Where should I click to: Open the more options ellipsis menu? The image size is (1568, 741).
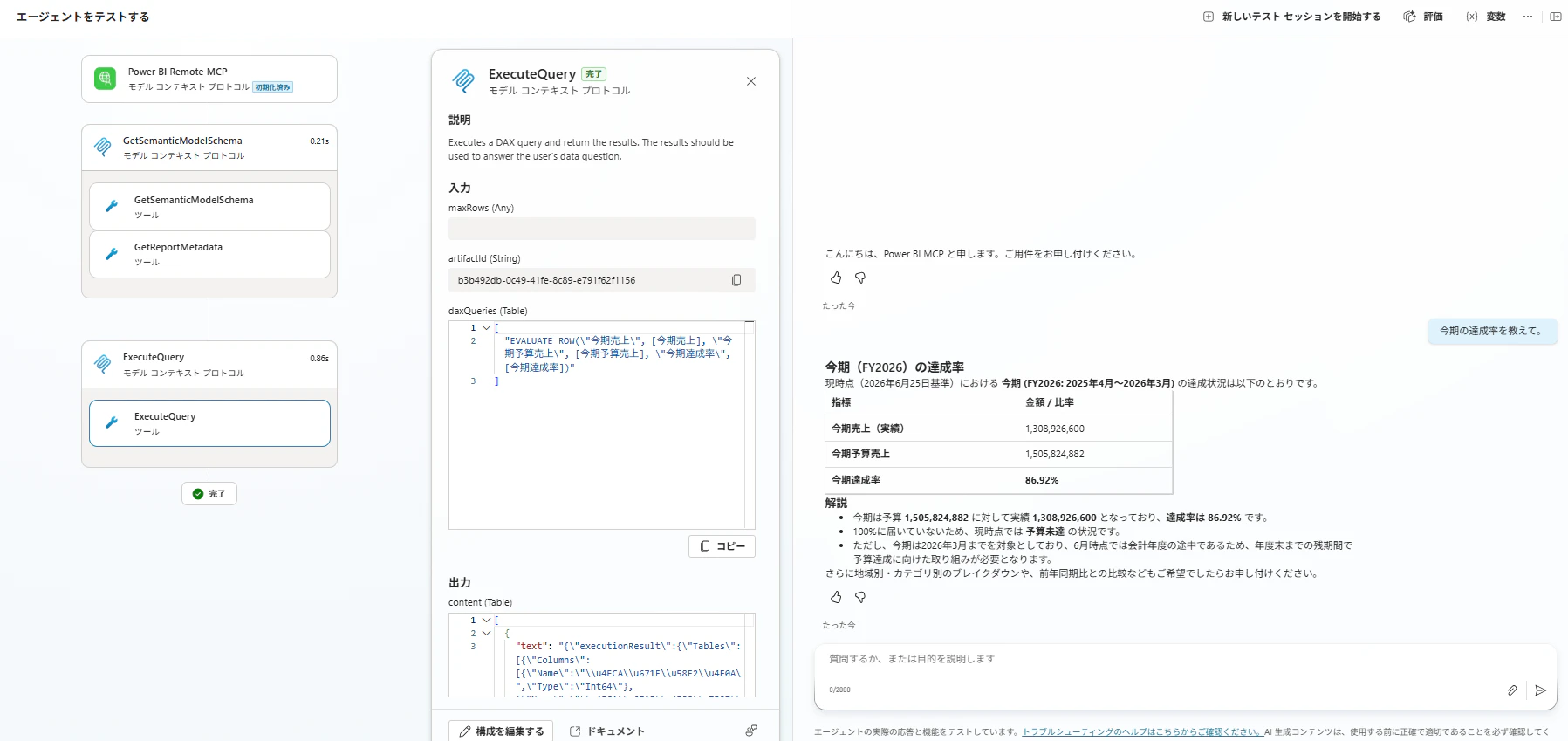[1528, 17]
